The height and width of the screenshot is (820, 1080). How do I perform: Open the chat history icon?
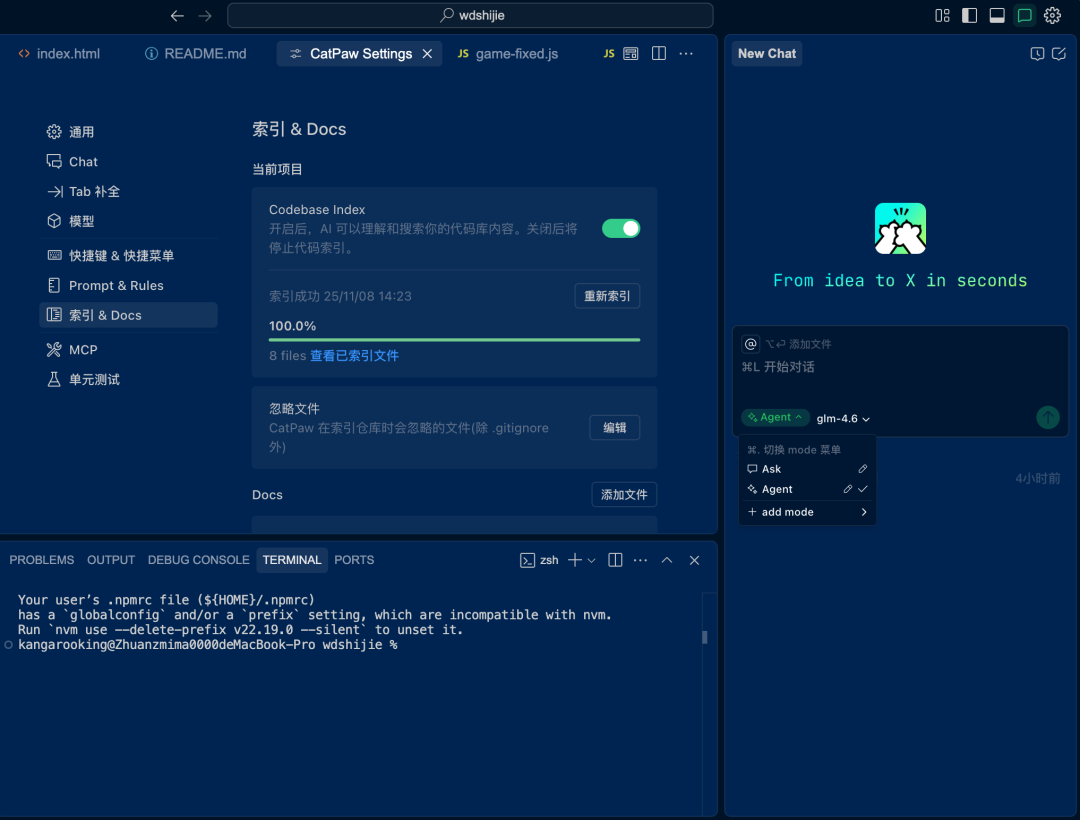click(1037, 54)
